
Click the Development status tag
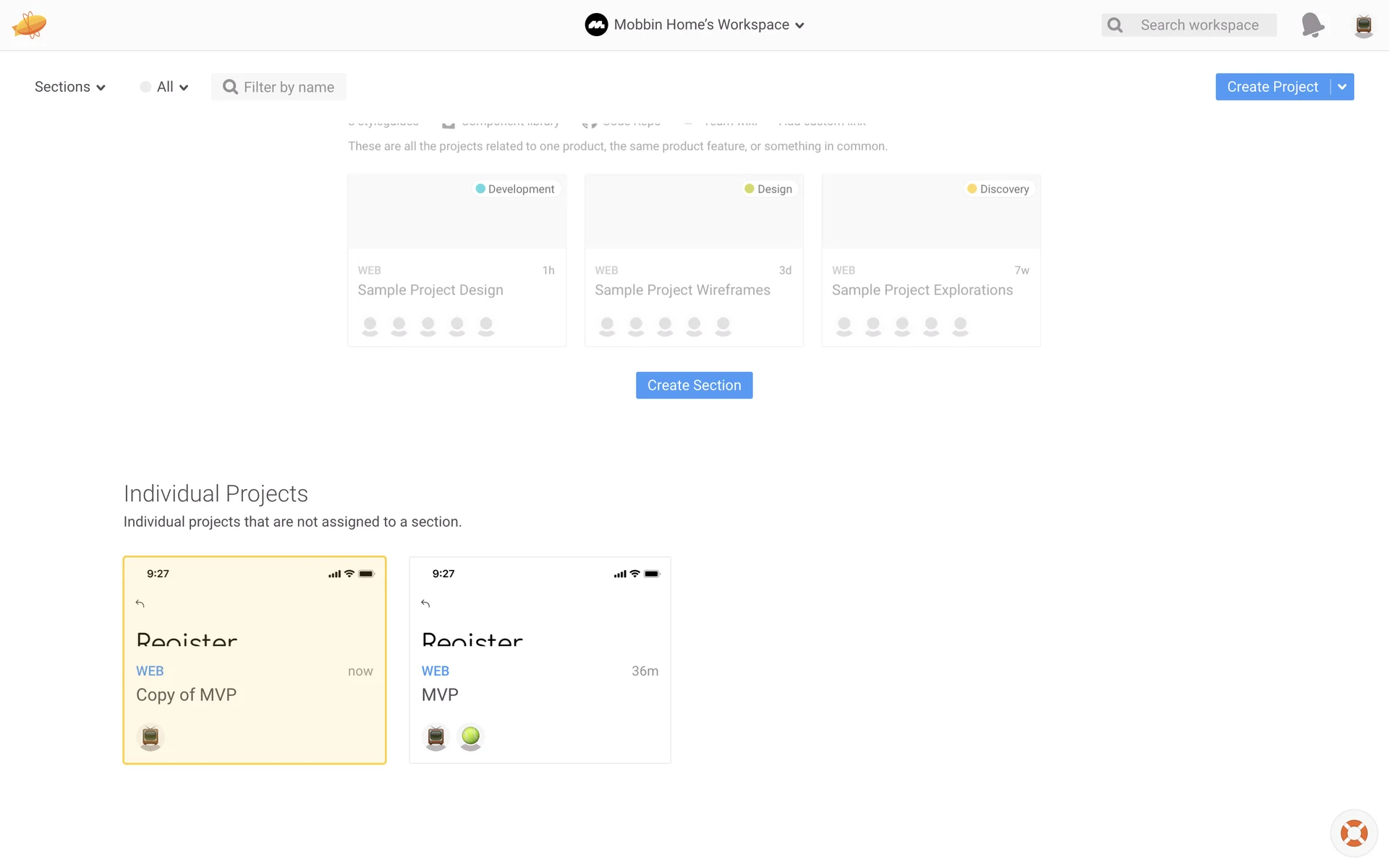515,189
